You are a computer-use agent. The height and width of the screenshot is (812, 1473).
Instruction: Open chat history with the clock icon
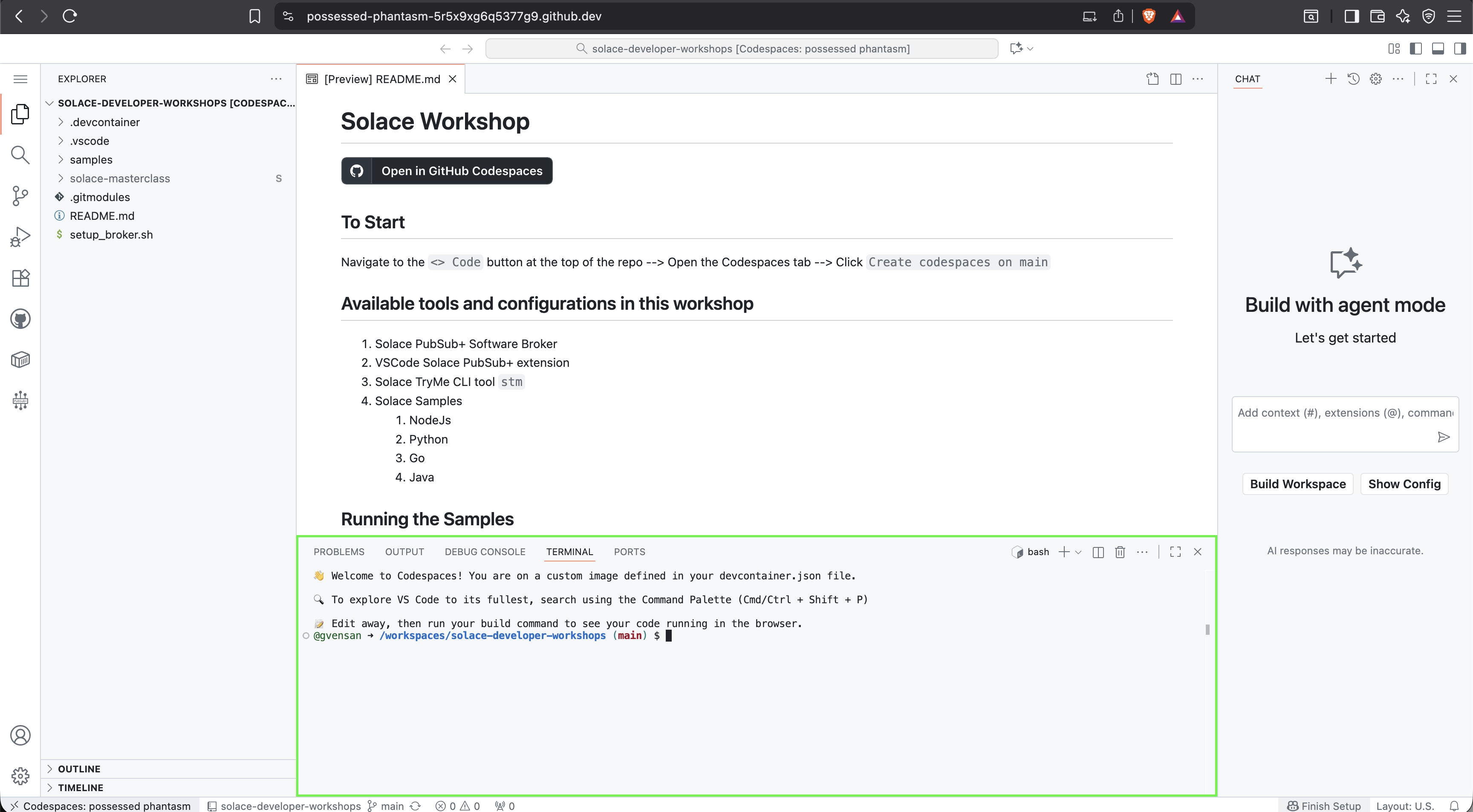click(1354, 79)
